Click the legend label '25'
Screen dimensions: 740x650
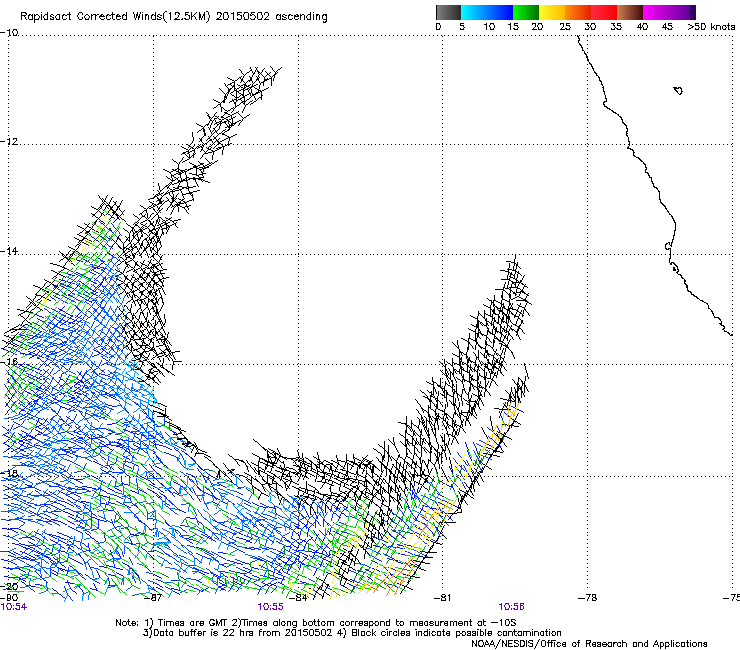tap(565, 27)
